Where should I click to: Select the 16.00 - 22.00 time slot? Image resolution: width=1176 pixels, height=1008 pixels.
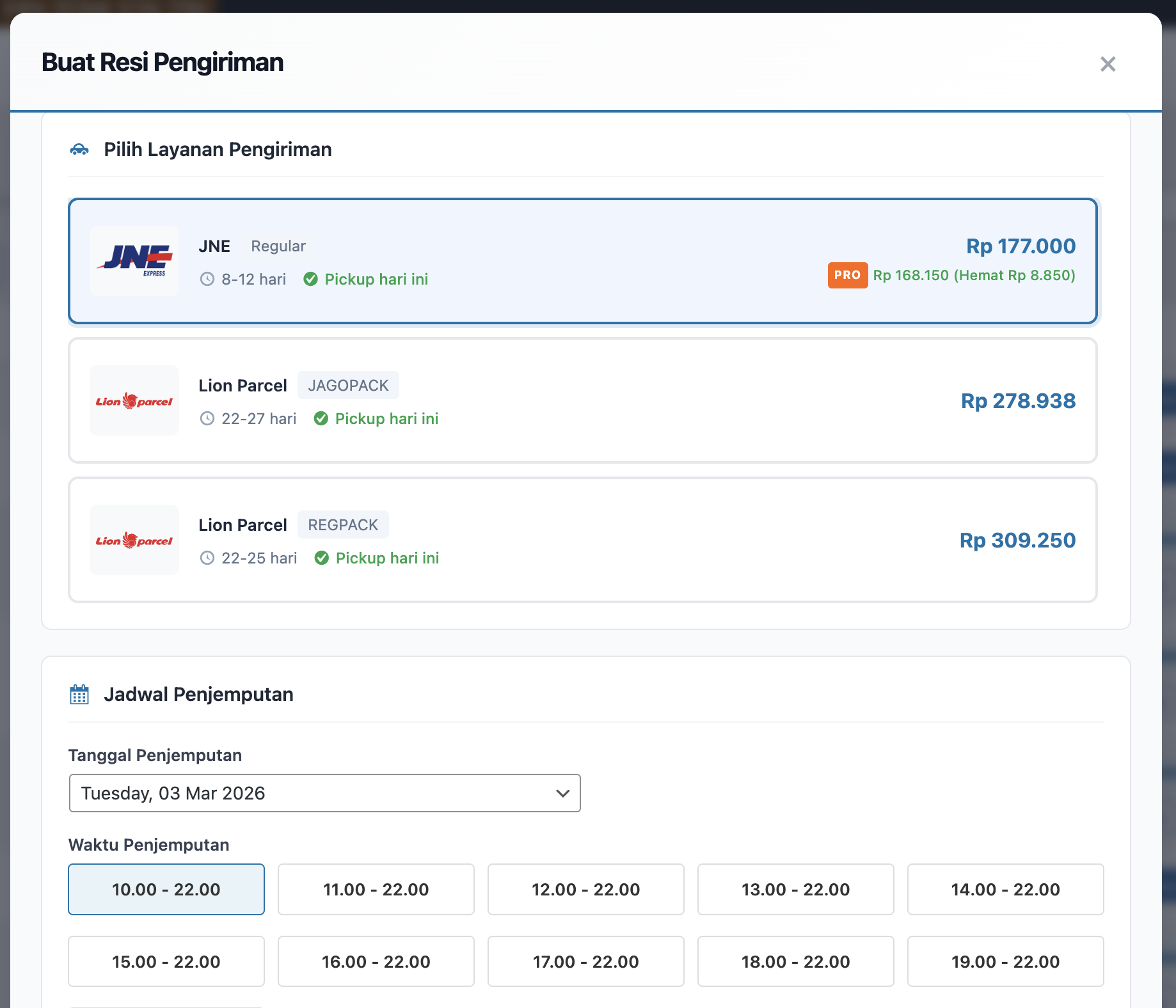coord(376,961)
